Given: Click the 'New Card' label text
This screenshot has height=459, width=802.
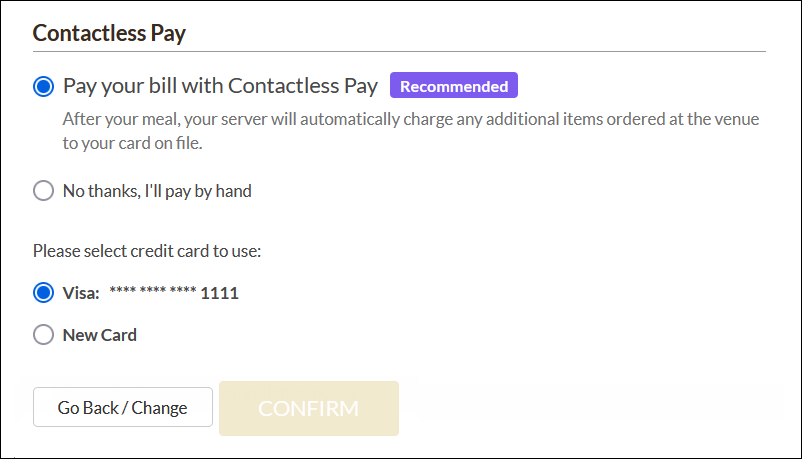Looking at the screenshot, I should (100, 335).
